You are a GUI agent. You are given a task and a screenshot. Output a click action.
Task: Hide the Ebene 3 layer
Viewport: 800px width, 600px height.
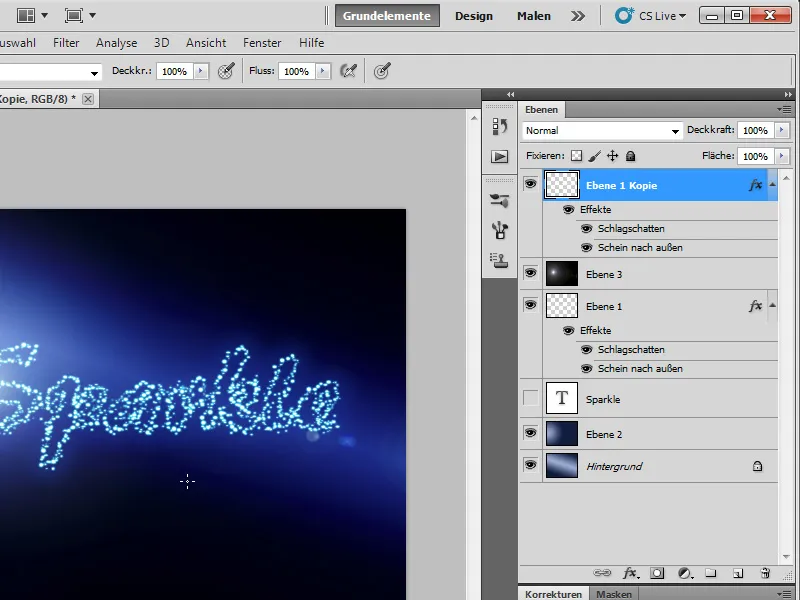click(x=530, y=271)
